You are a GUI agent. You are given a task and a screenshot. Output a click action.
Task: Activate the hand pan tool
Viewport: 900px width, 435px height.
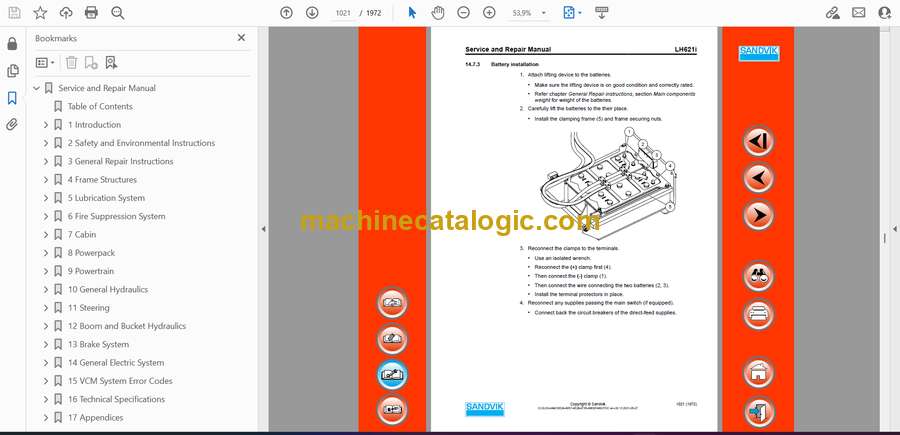click(x=438, y=13)
